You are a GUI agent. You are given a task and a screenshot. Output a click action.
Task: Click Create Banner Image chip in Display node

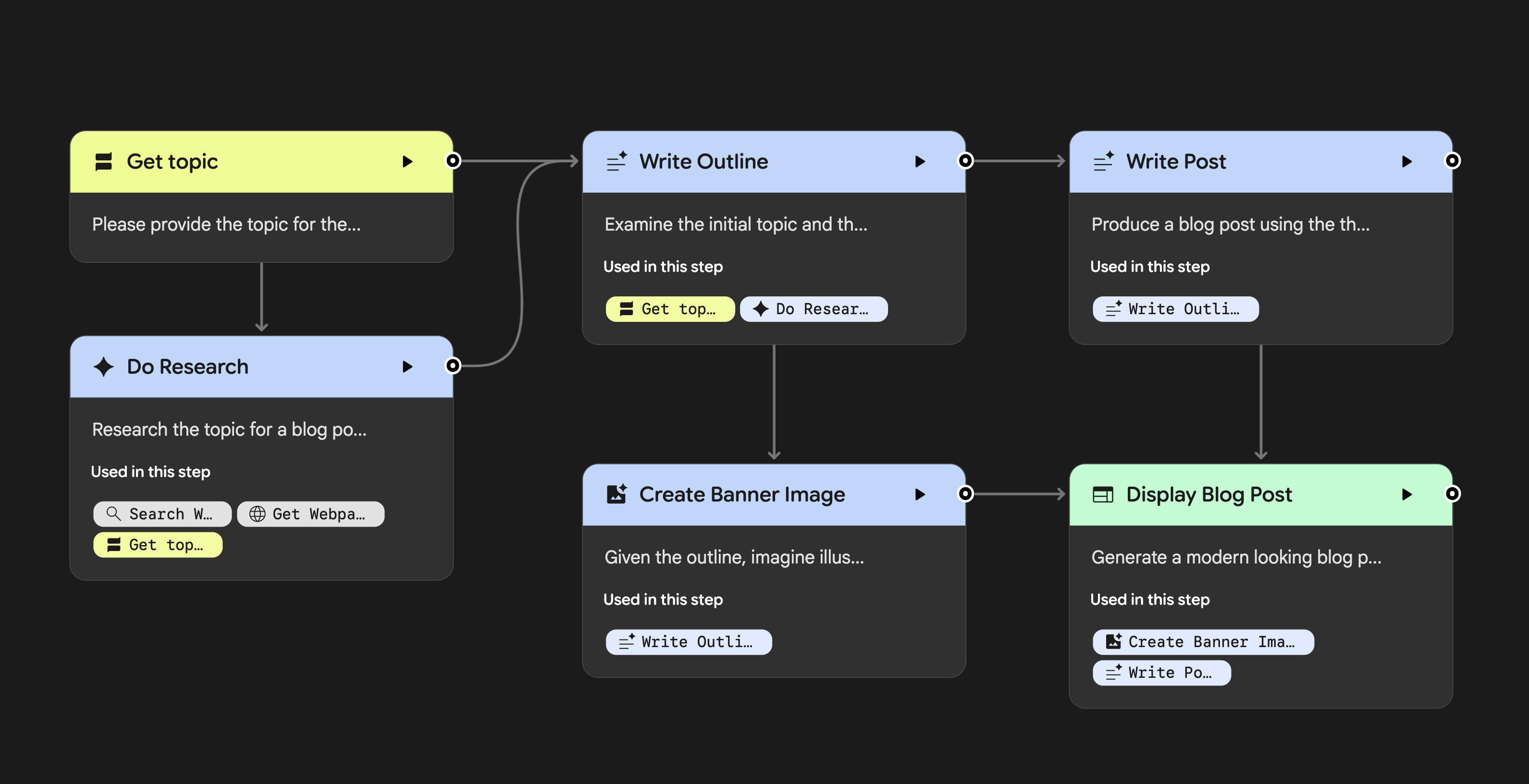[1203, 642]
